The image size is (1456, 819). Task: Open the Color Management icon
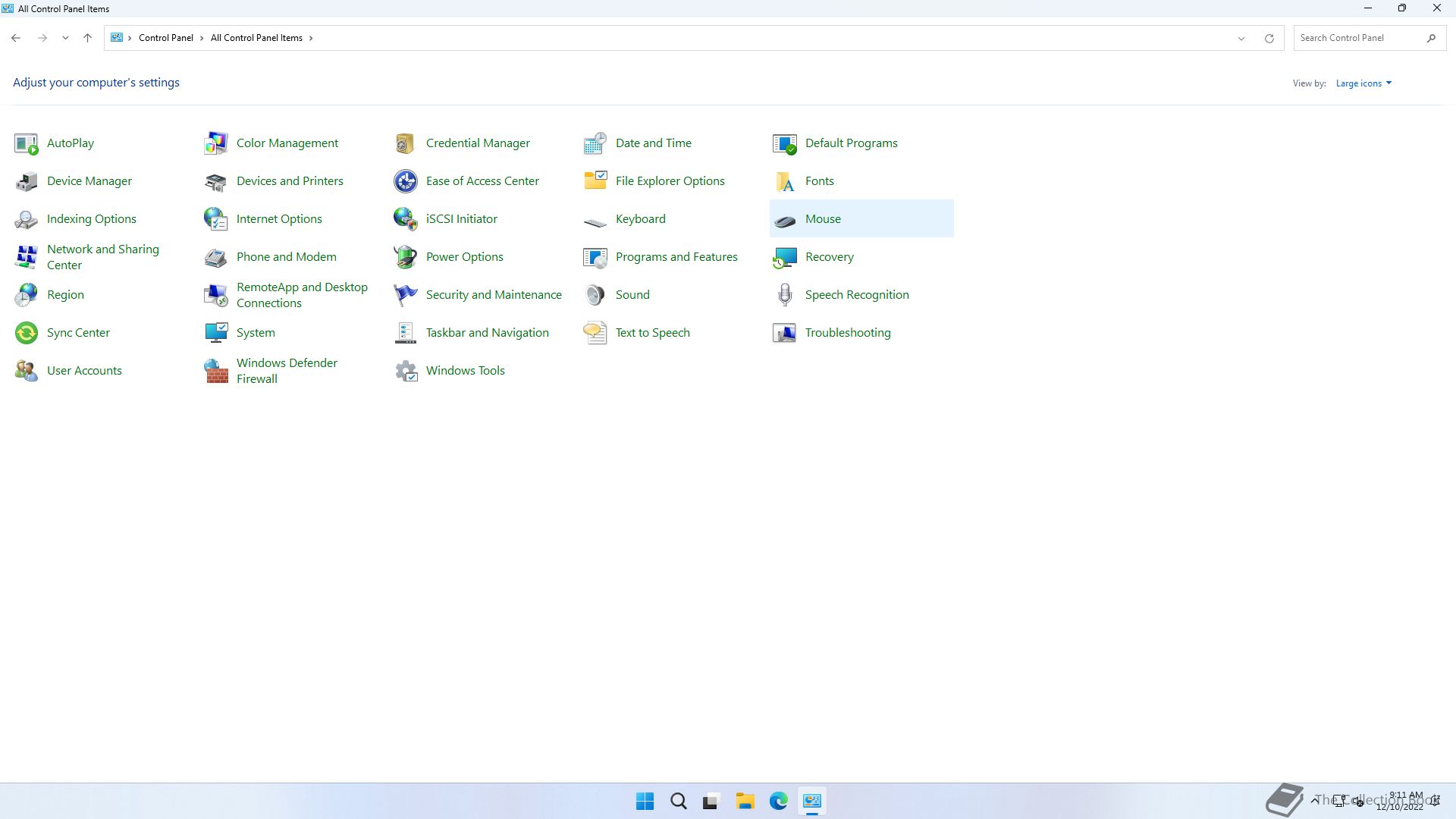(216, 143)
